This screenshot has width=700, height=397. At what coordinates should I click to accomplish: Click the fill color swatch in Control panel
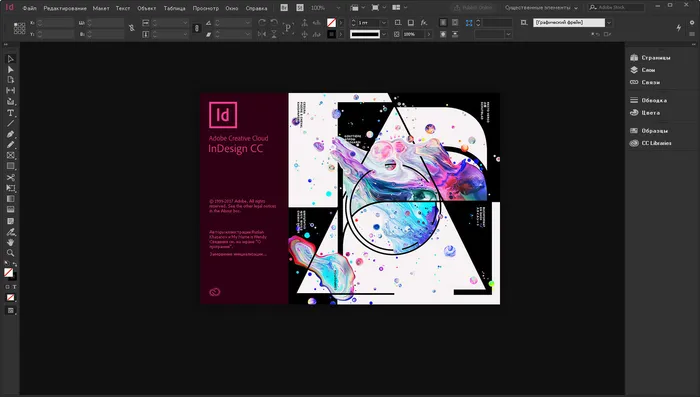coord(331,22)
